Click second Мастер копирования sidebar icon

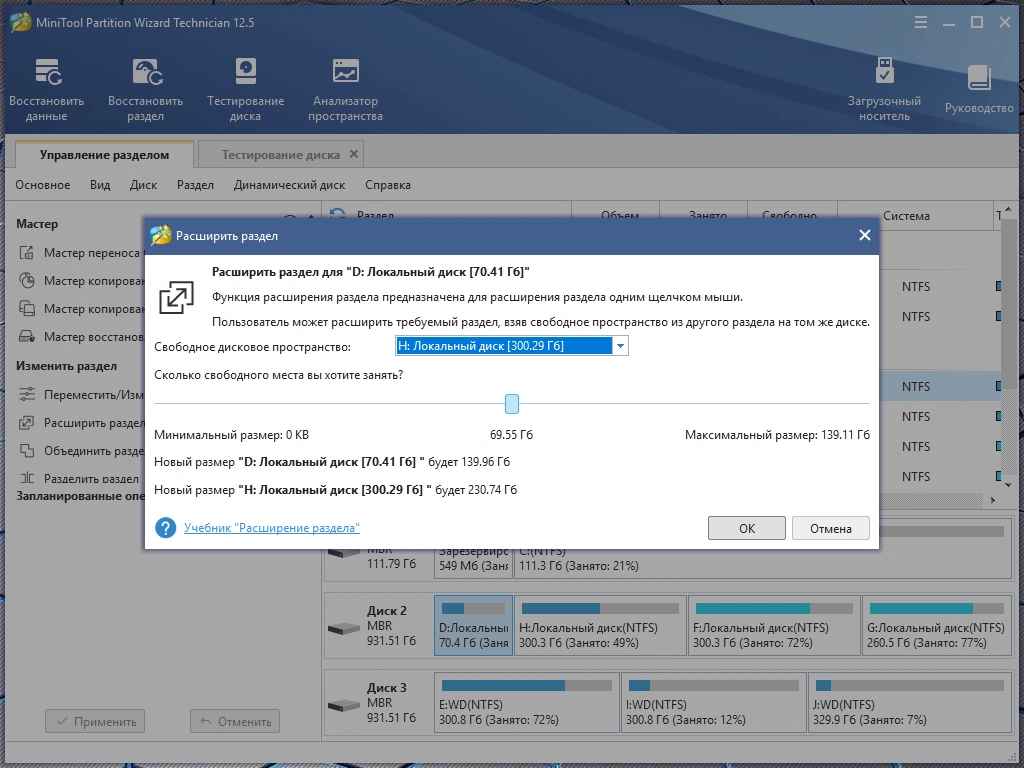[x=27, y=308]
